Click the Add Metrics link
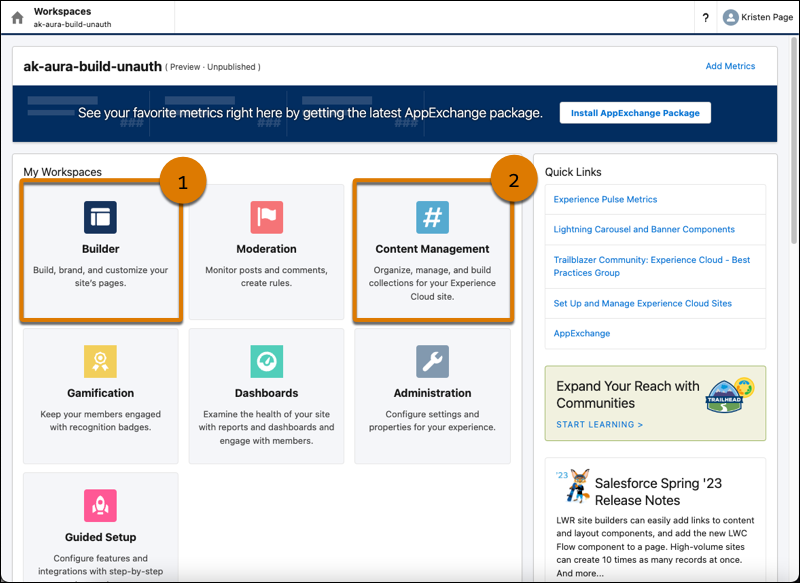The image size is (800, 583). click(730, 66)
